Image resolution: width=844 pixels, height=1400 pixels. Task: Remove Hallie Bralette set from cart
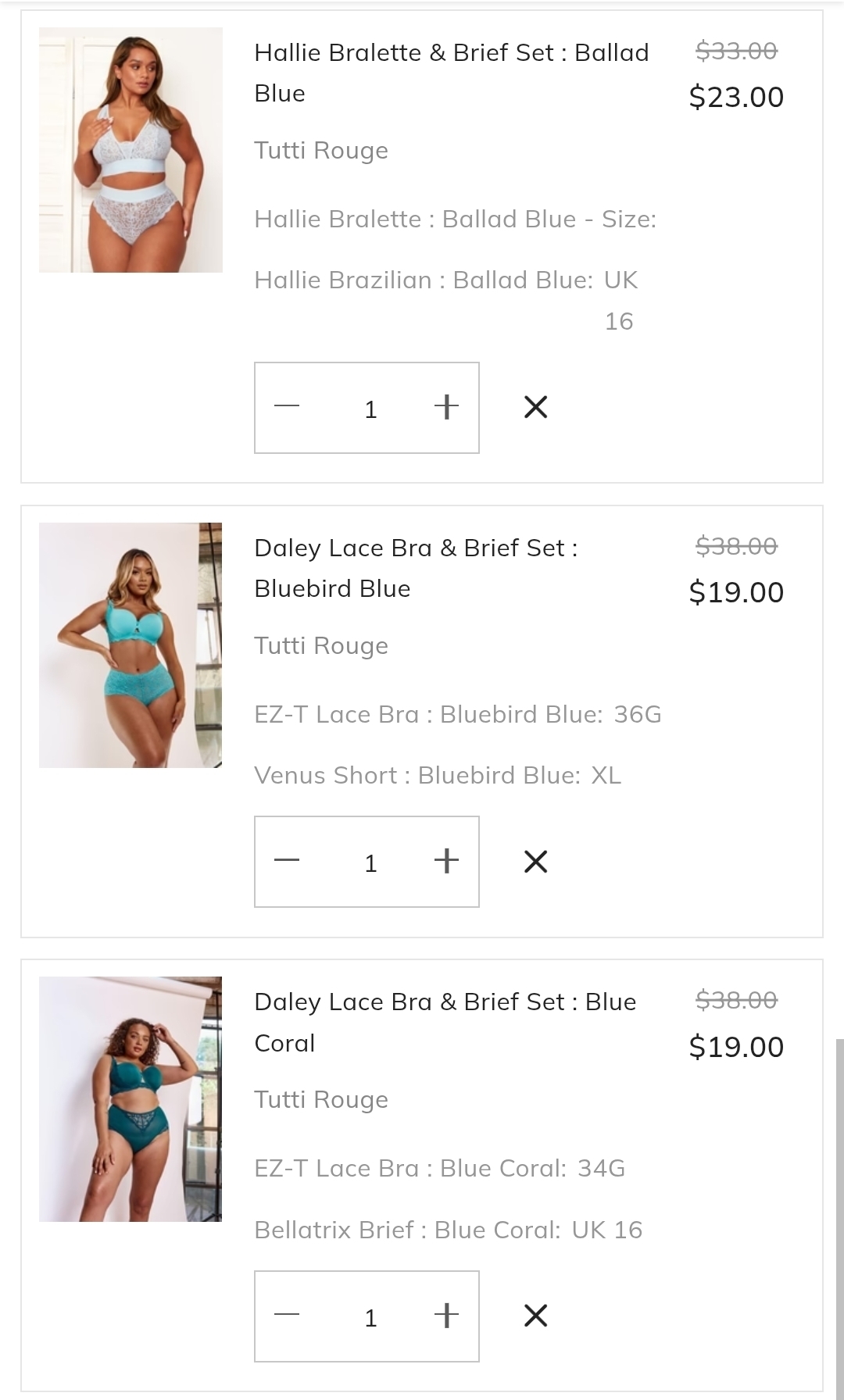pos(535,407)
